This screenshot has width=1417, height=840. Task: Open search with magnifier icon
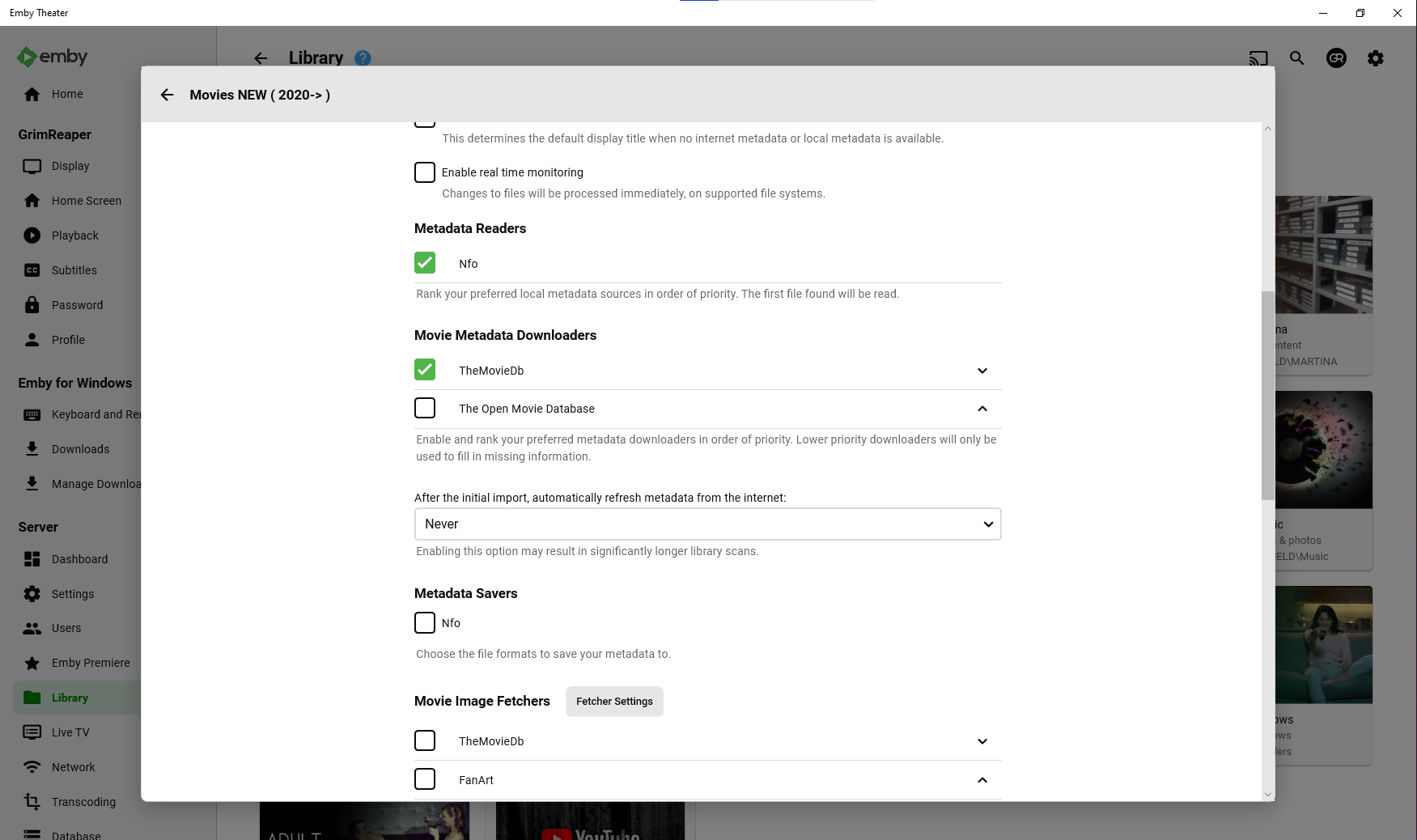pos(1297,58)
